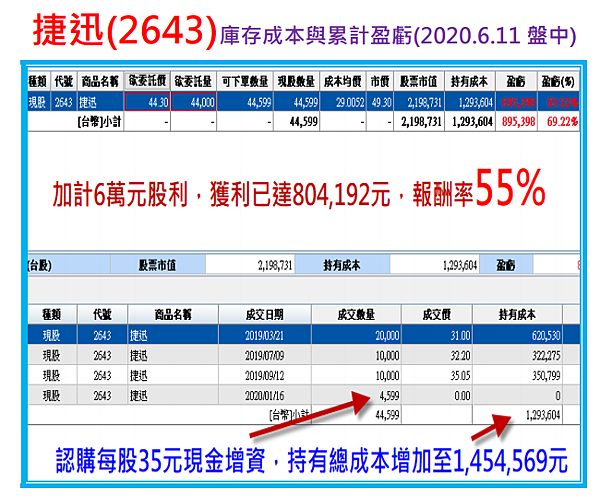Screen dimensions: 600x500
Task: Click price 0.00 in the 2020/01/16 row
Action: click(462, 396)
